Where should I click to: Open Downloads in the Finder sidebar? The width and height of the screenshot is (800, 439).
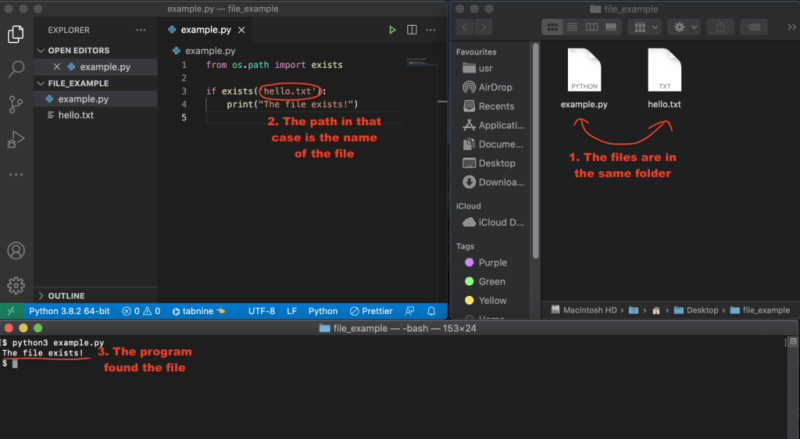tap(493, 182)
